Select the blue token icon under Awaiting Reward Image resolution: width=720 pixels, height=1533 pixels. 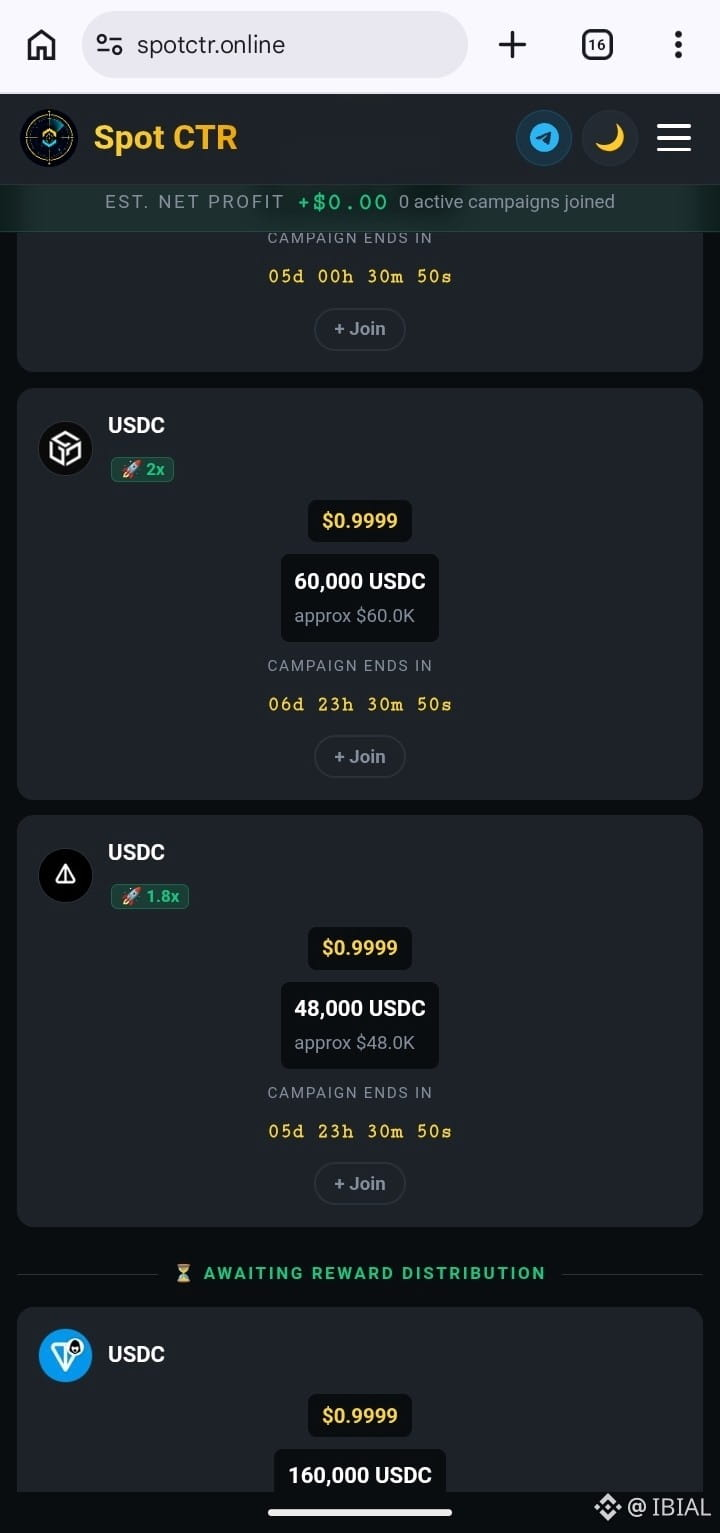pyautogui.click(x=65, y=1355)
